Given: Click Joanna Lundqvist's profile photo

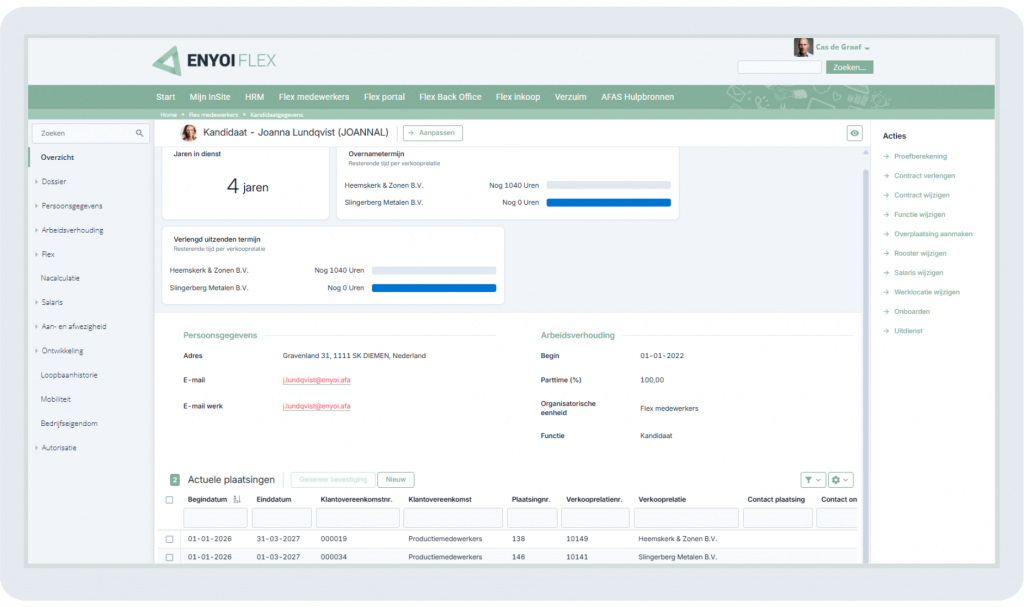Looking at the screenshot, I should [x=189, y=133].
